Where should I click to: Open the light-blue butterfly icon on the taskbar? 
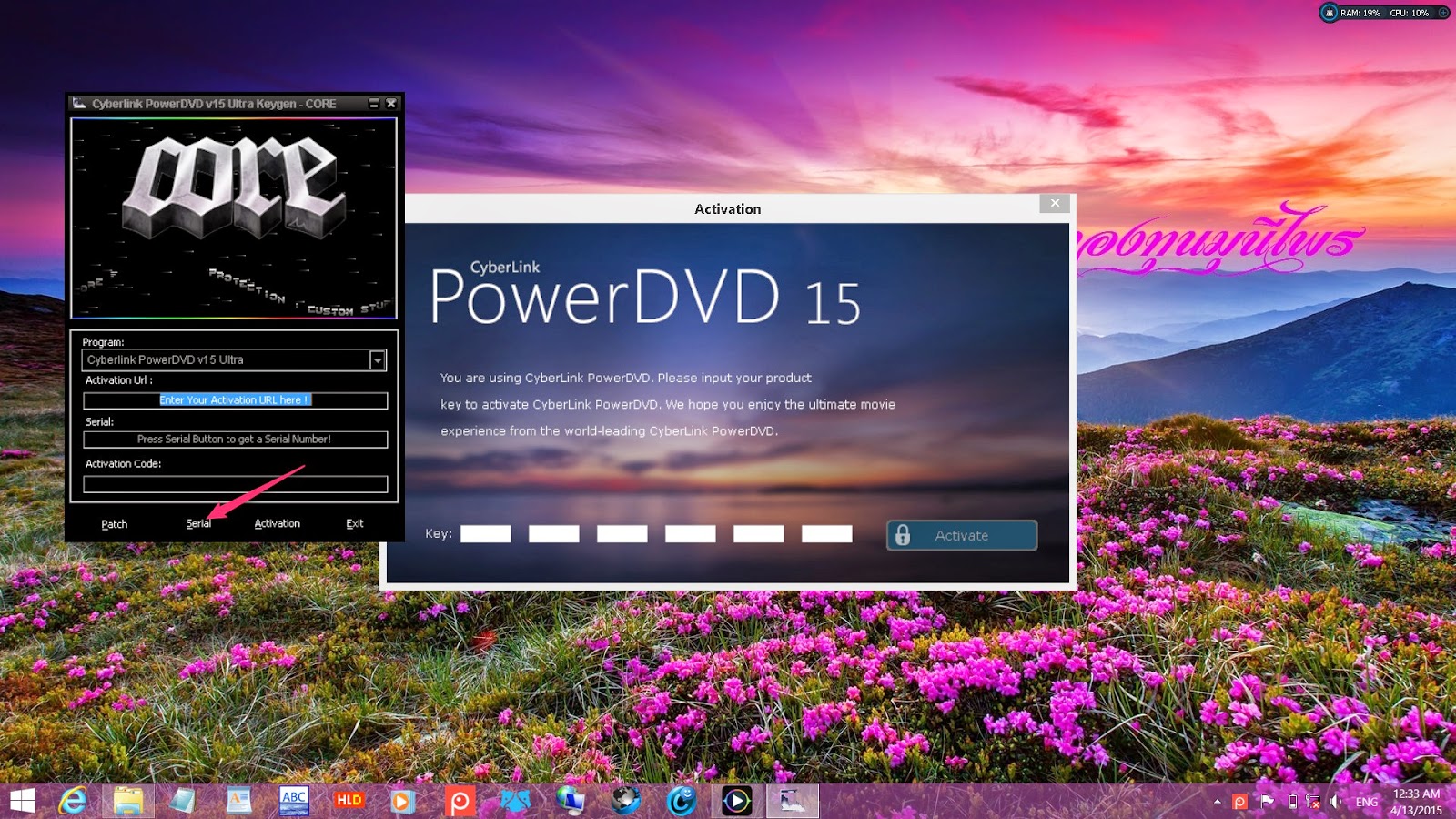coord(515,801)
